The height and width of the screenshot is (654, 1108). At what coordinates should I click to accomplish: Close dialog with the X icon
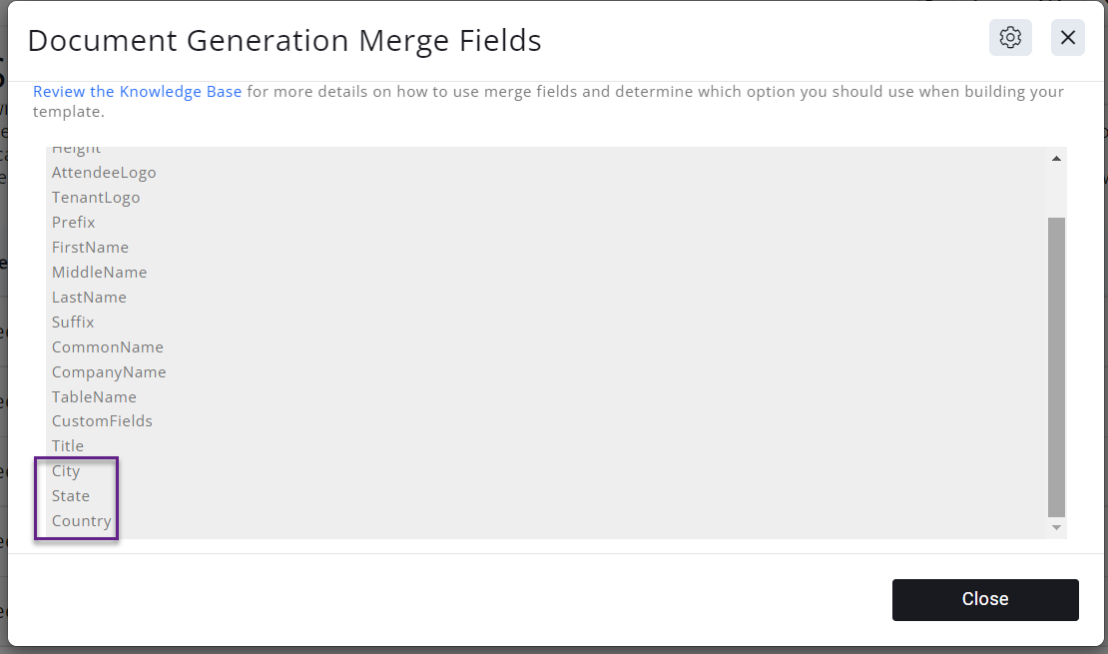pos(1068,38)
